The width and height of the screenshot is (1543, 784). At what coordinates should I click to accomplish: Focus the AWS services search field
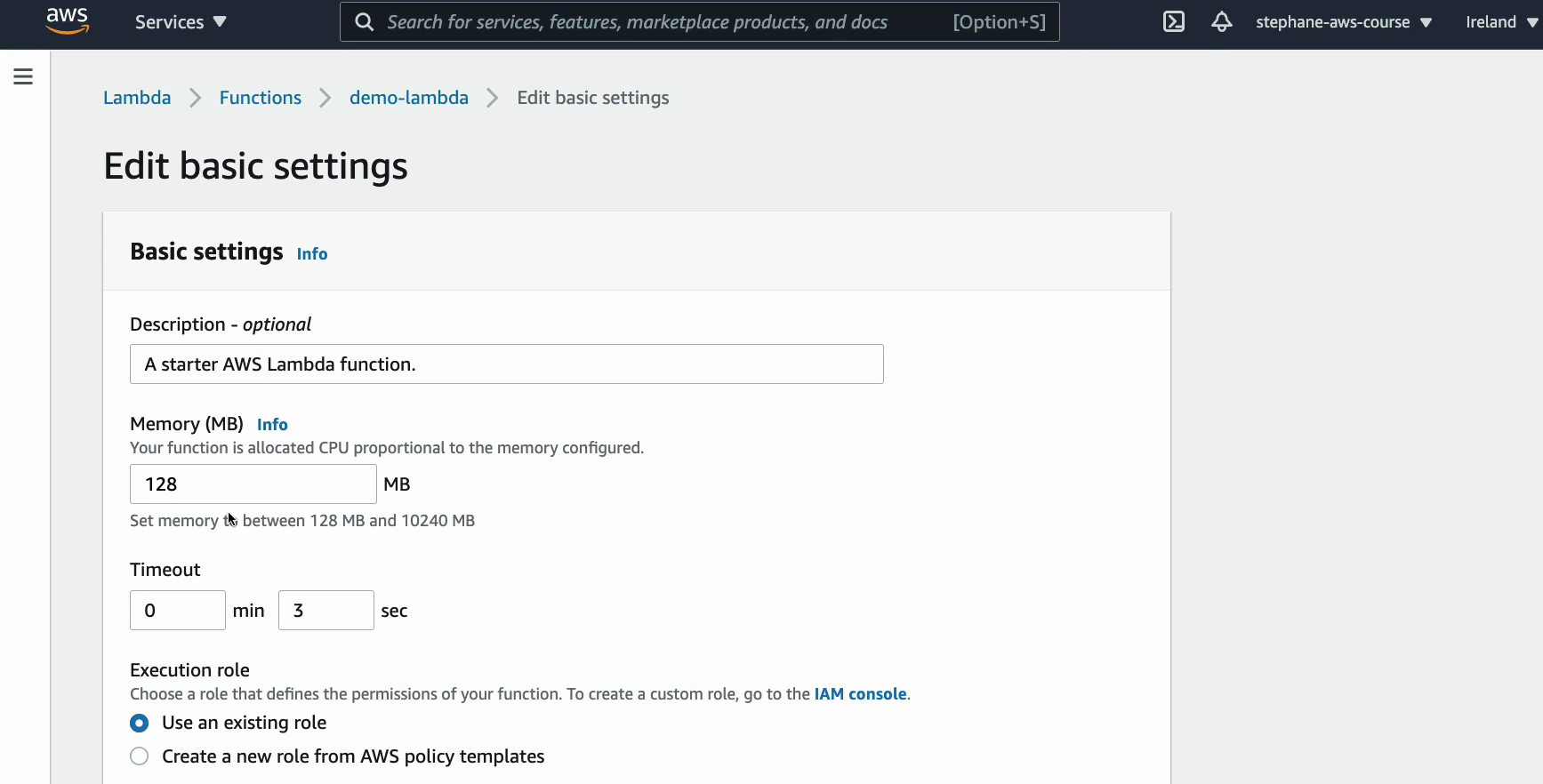coord(699,22)
